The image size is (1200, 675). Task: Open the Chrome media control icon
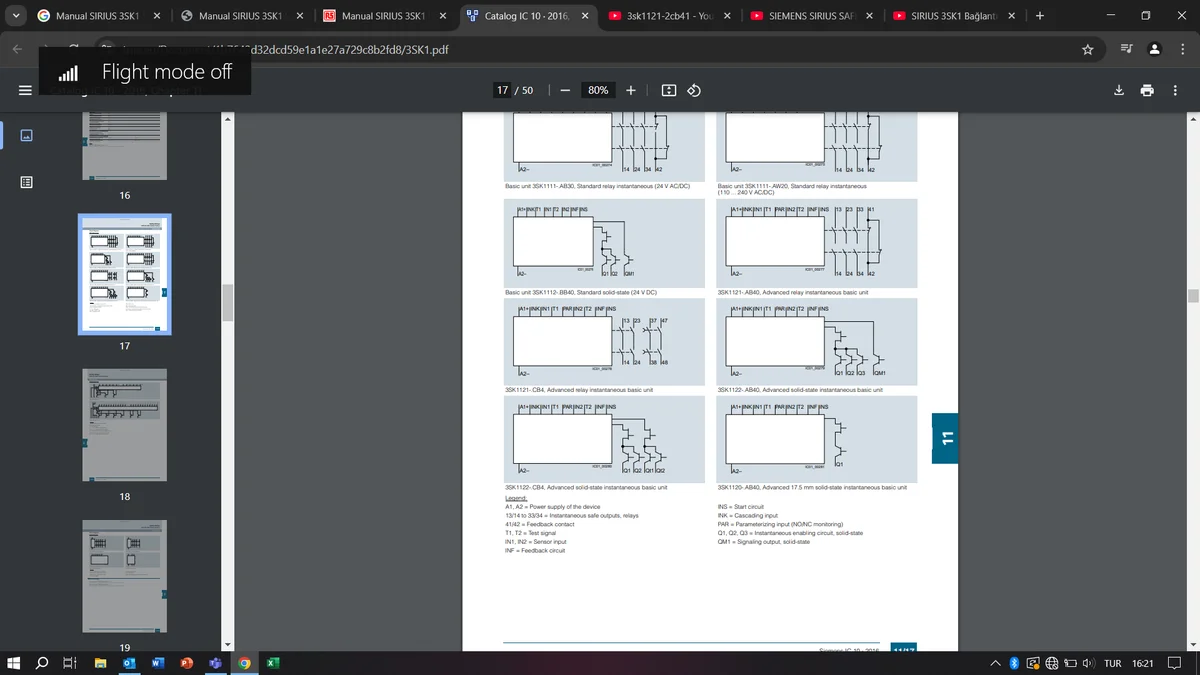point(1127,49)
